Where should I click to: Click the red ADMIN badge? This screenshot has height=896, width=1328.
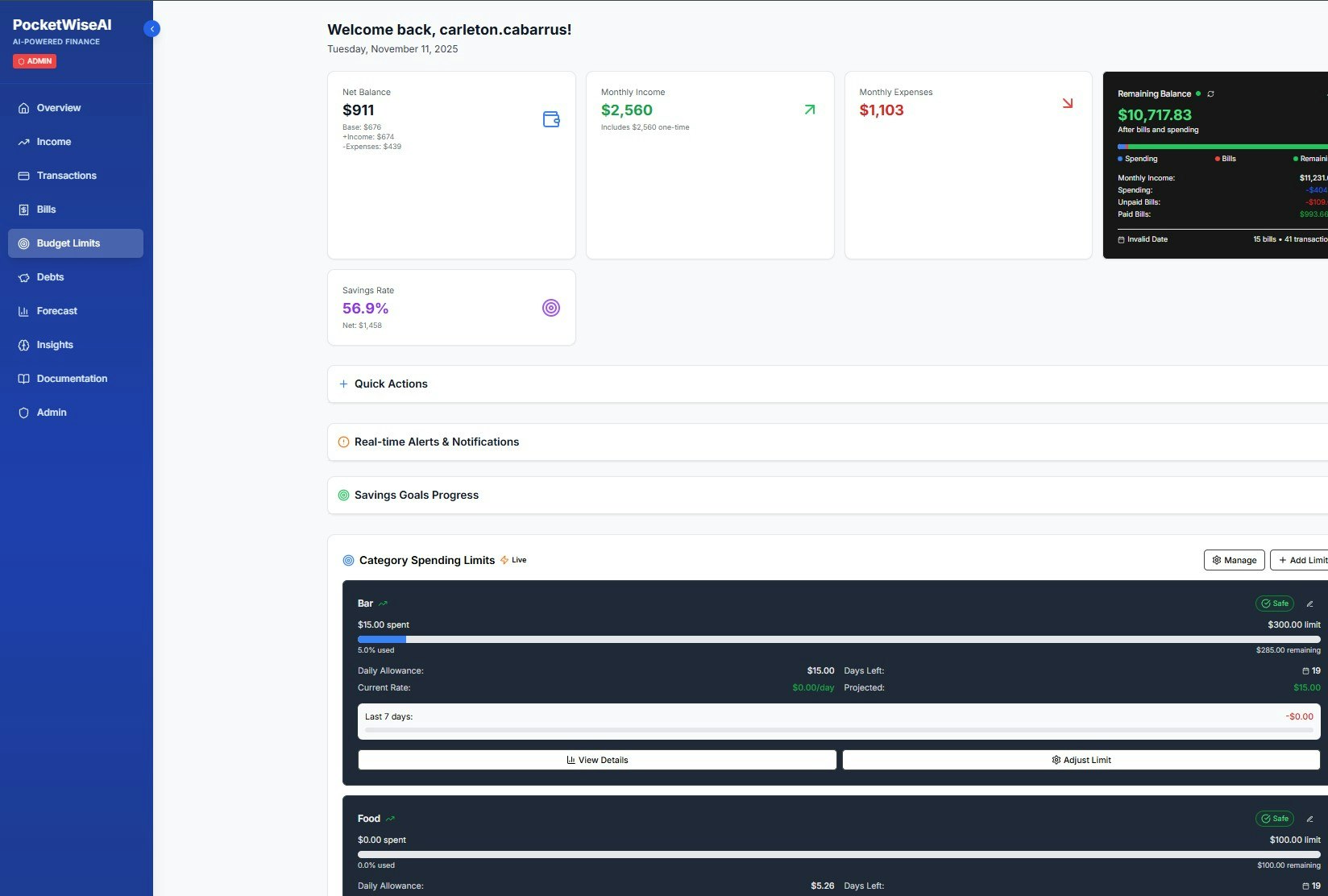35,61
